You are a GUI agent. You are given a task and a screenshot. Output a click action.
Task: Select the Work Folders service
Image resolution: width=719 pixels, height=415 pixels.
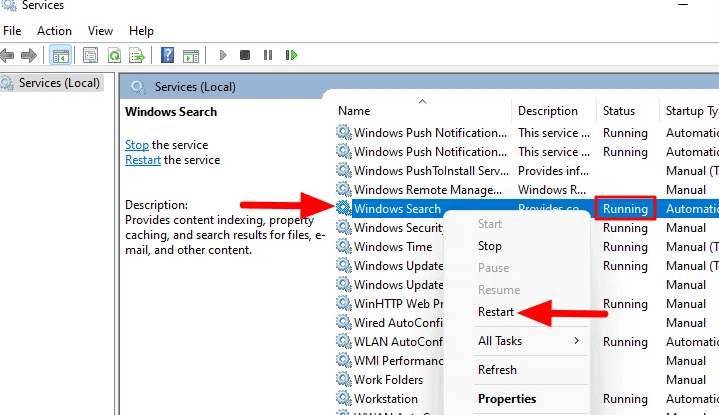tap(388, 380)
